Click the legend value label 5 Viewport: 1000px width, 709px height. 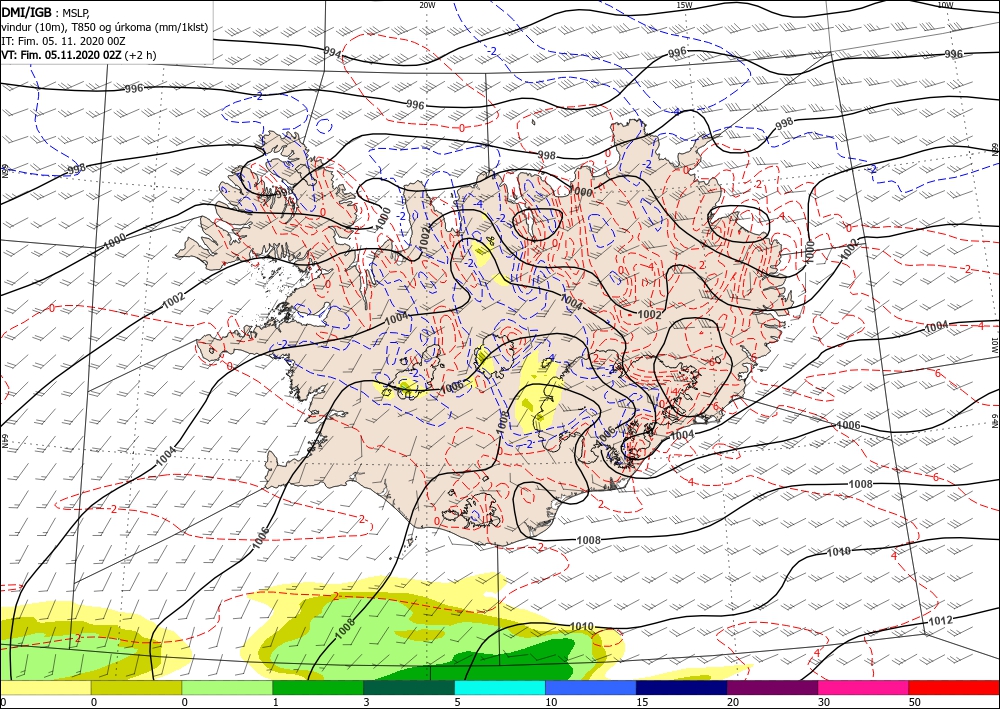(457, 702)
